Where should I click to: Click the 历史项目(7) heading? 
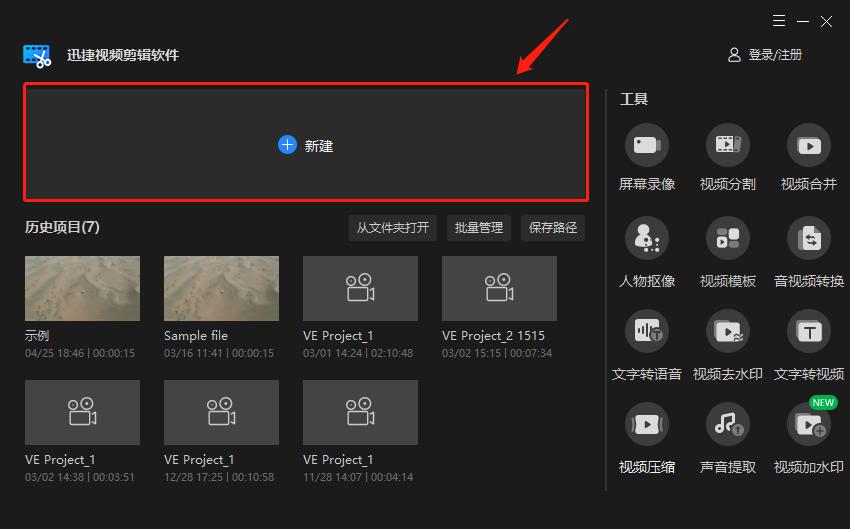pos(62,227)
